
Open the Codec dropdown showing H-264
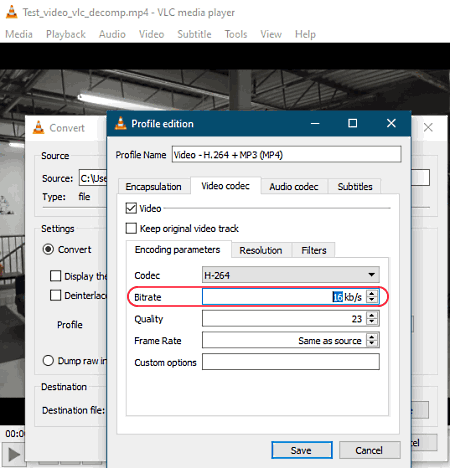(291, 275)
